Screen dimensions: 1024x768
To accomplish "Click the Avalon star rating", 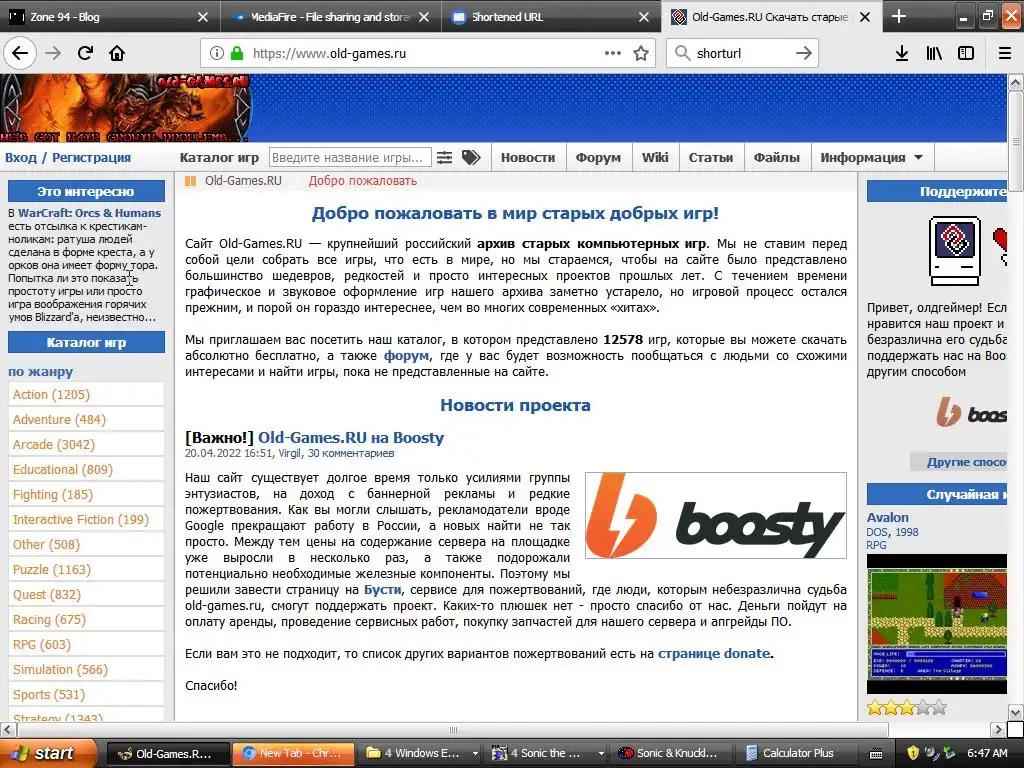I will [x=906, y=707].
